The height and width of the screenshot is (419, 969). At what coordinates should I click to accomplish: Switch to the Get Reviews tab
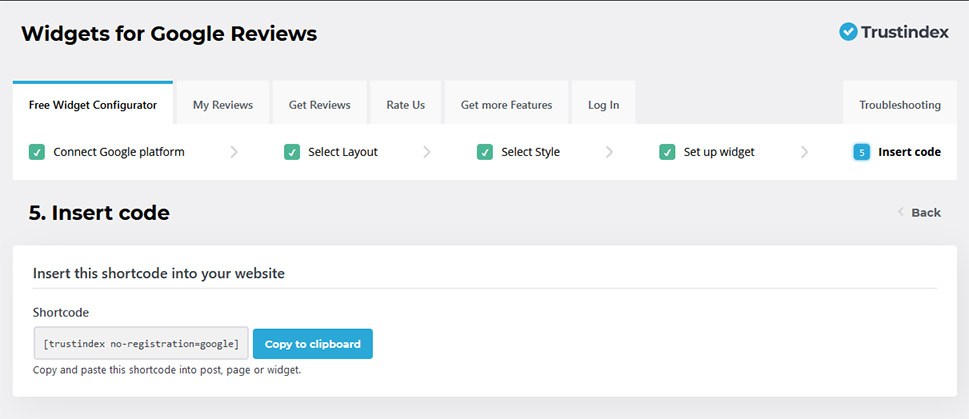coord(319,105)
